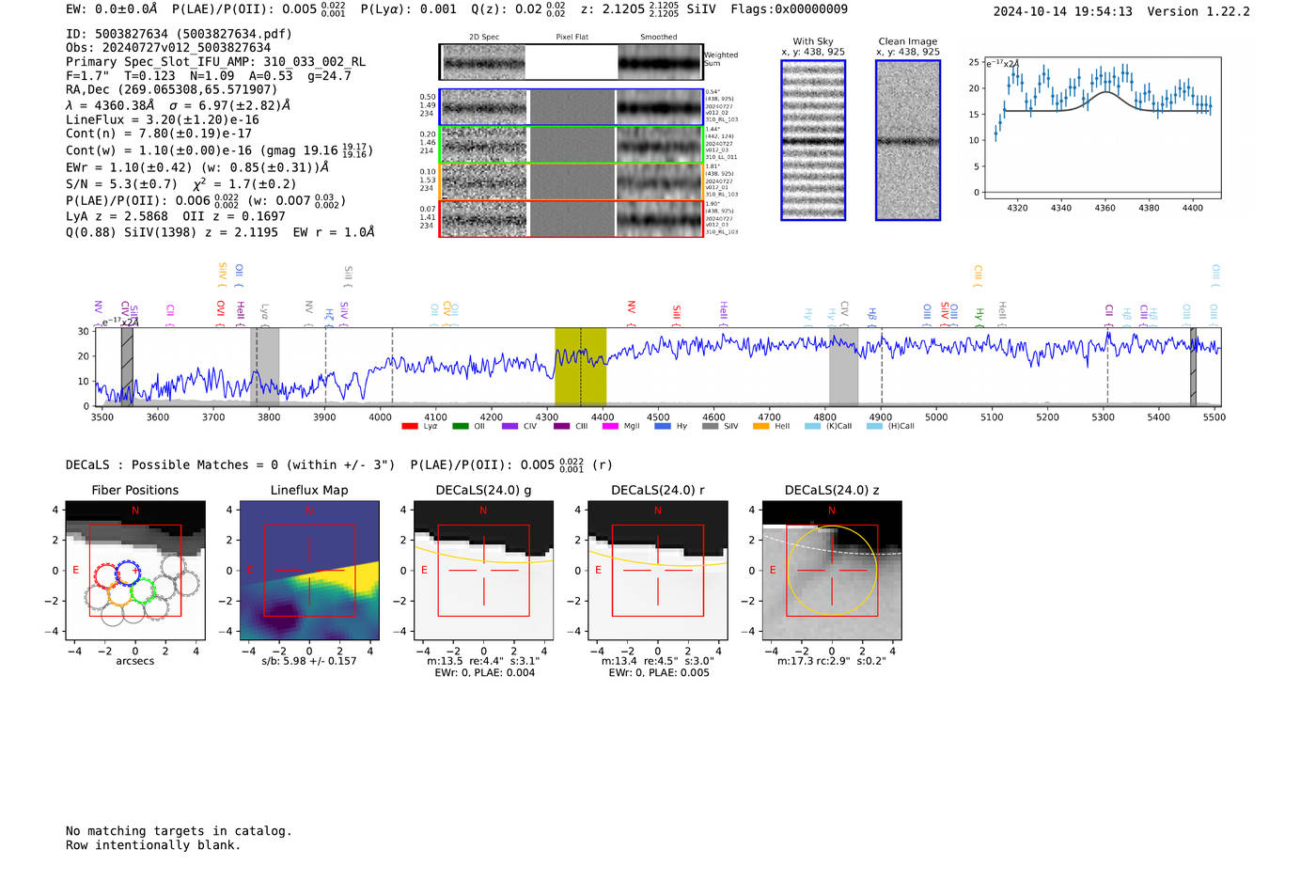
Task: Select the blue-bordered 2D spectrum fiber row
Action: (x=572, y=107)
